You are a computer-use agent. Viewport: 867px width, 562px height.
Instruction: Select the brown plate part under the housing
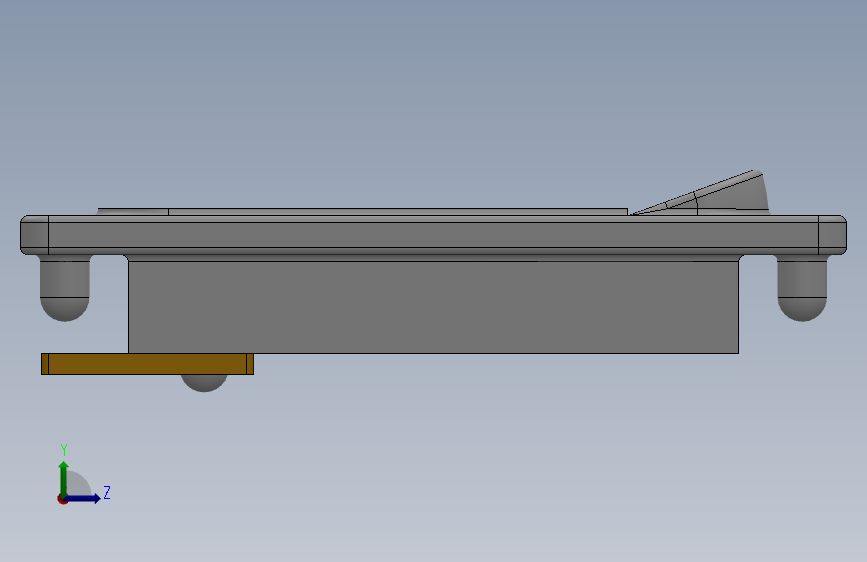click(x=147, y=364)
